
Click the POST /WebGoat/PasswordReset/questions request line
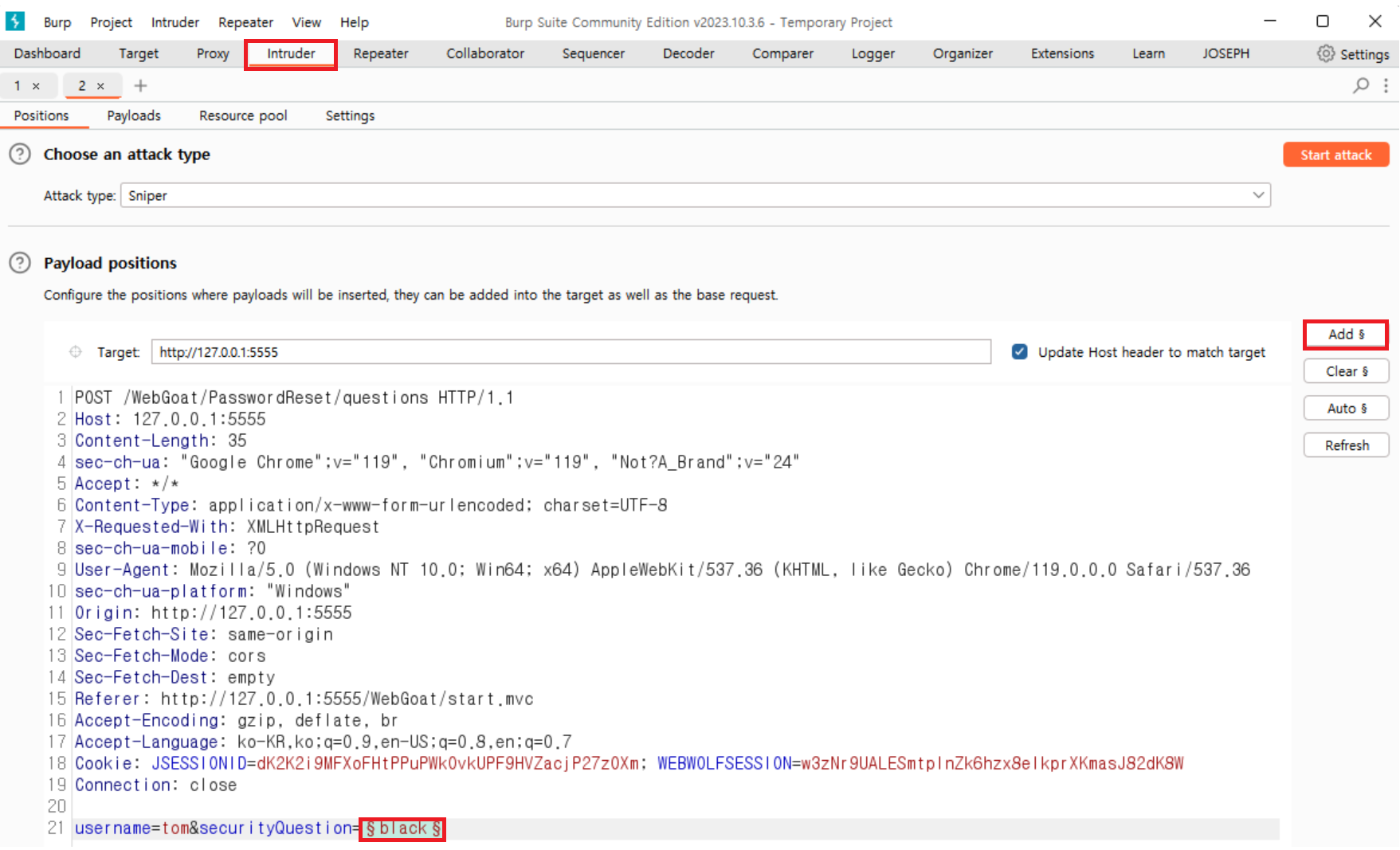pyautogui.click(x=294, y=398)
